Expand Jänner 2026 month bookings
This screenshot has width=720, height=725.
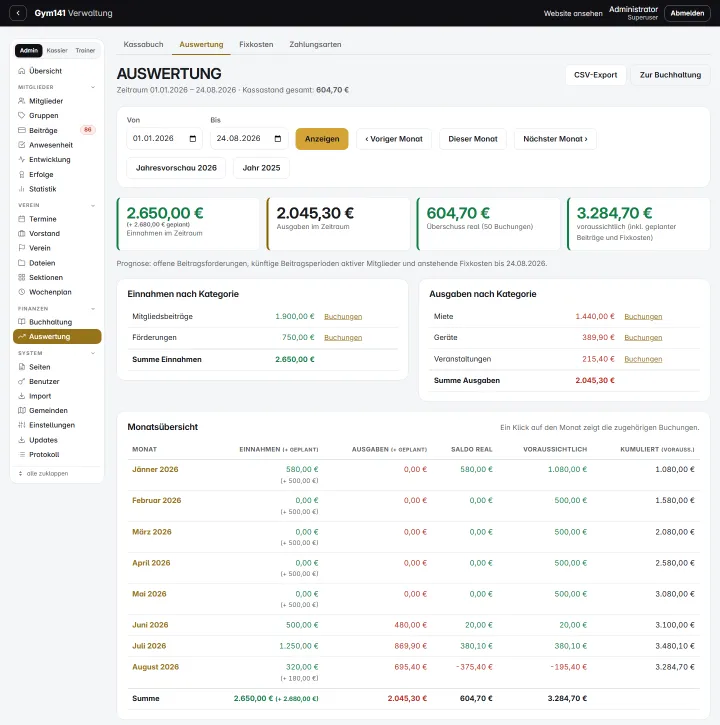pyautogui.click(x=155, y=469)
